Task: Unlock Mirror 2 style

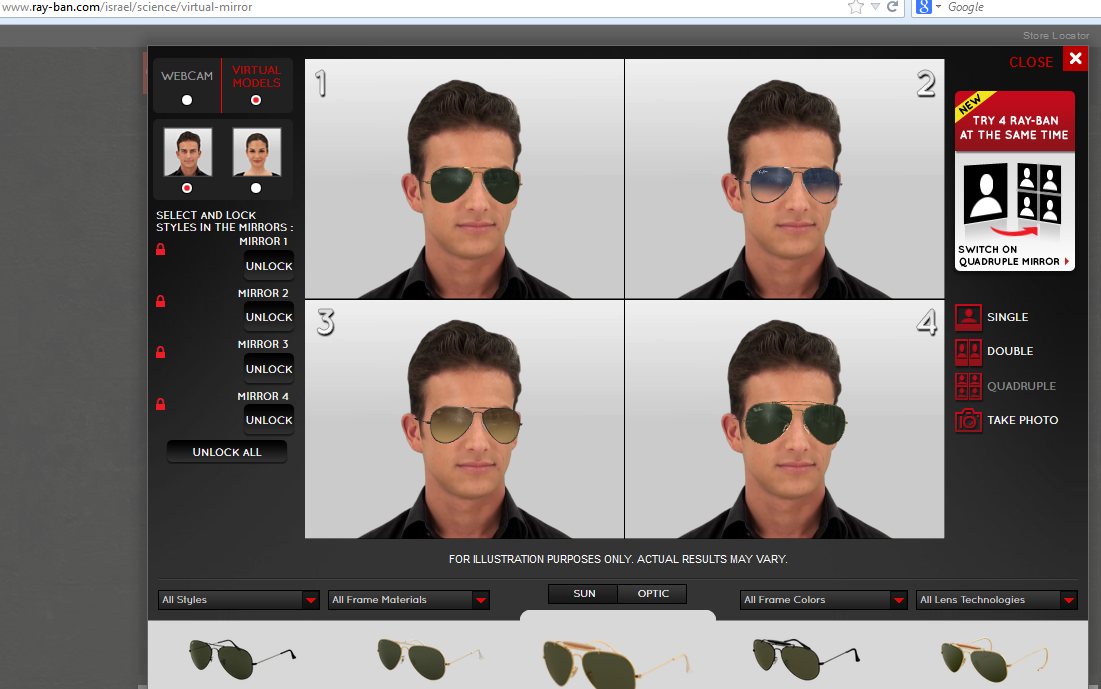Action: 269,317
